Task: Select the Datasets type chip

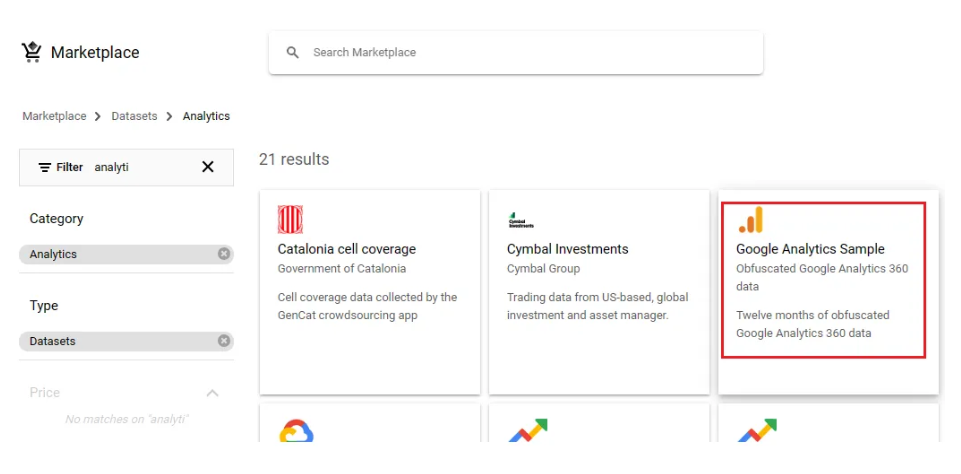Action: point(126,341)
